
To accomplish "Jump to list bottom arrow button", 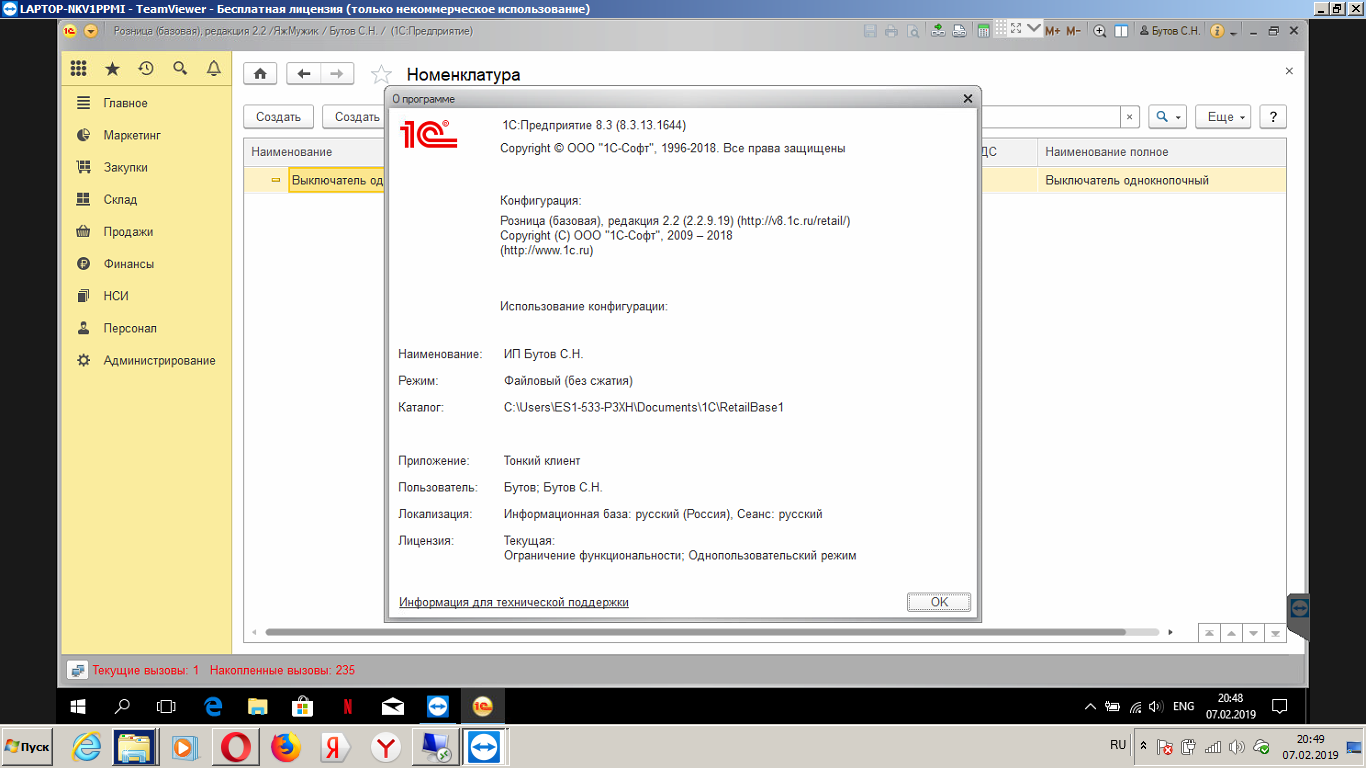I will pyautogui.click(x=1275, y=633).
